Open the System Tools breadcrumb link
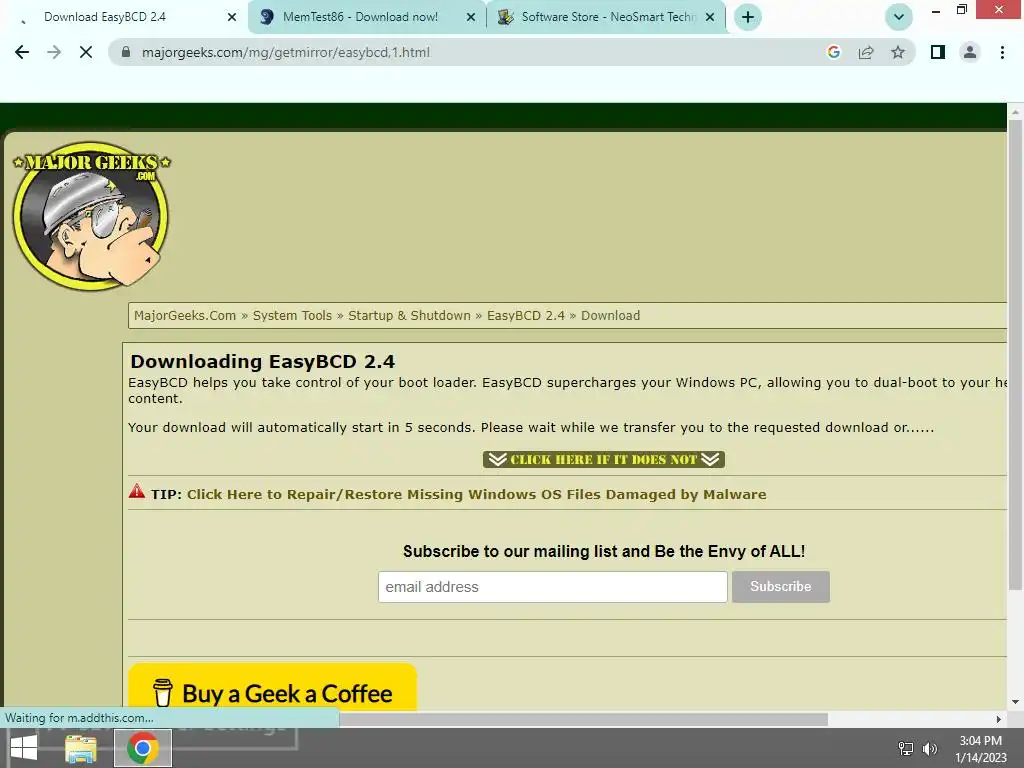 292,315
